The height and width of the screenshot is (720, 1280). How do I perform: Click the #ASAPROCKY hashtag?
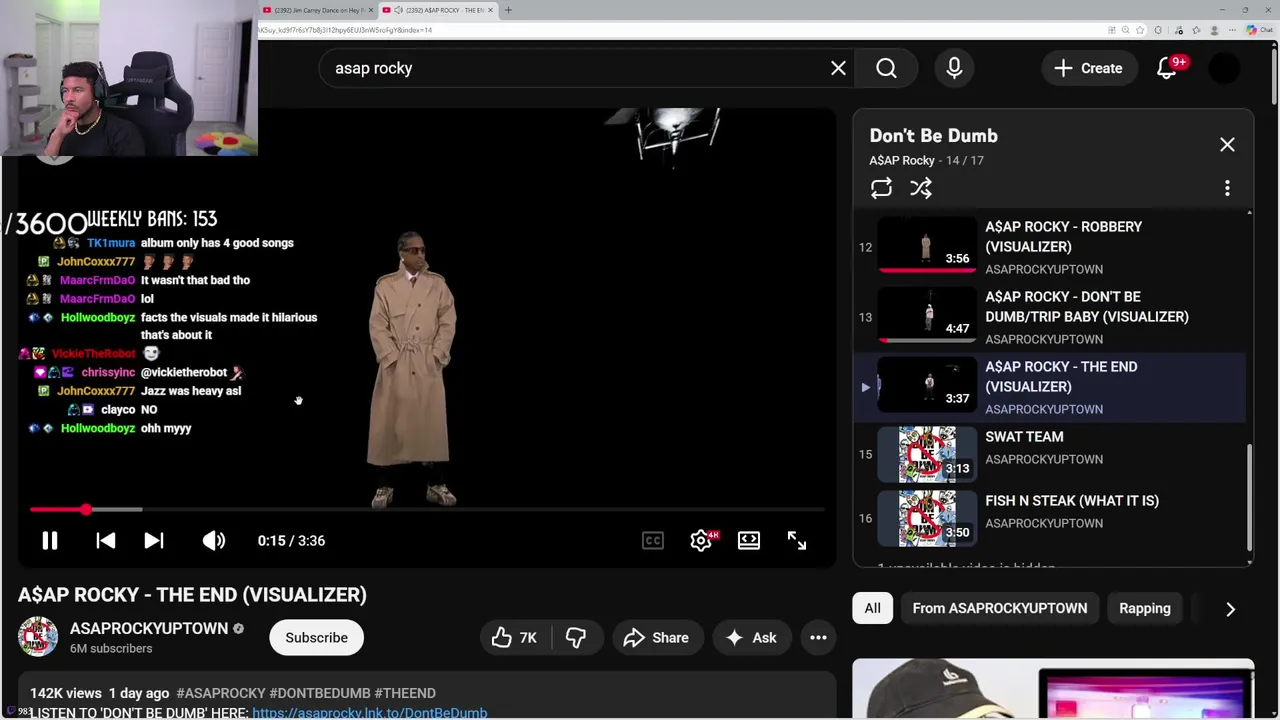[x=221, y=693]
